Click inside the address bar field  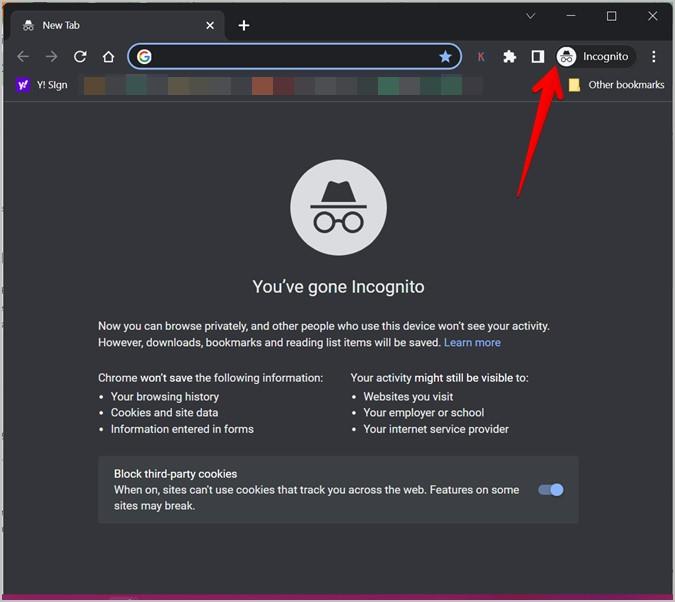294,56
